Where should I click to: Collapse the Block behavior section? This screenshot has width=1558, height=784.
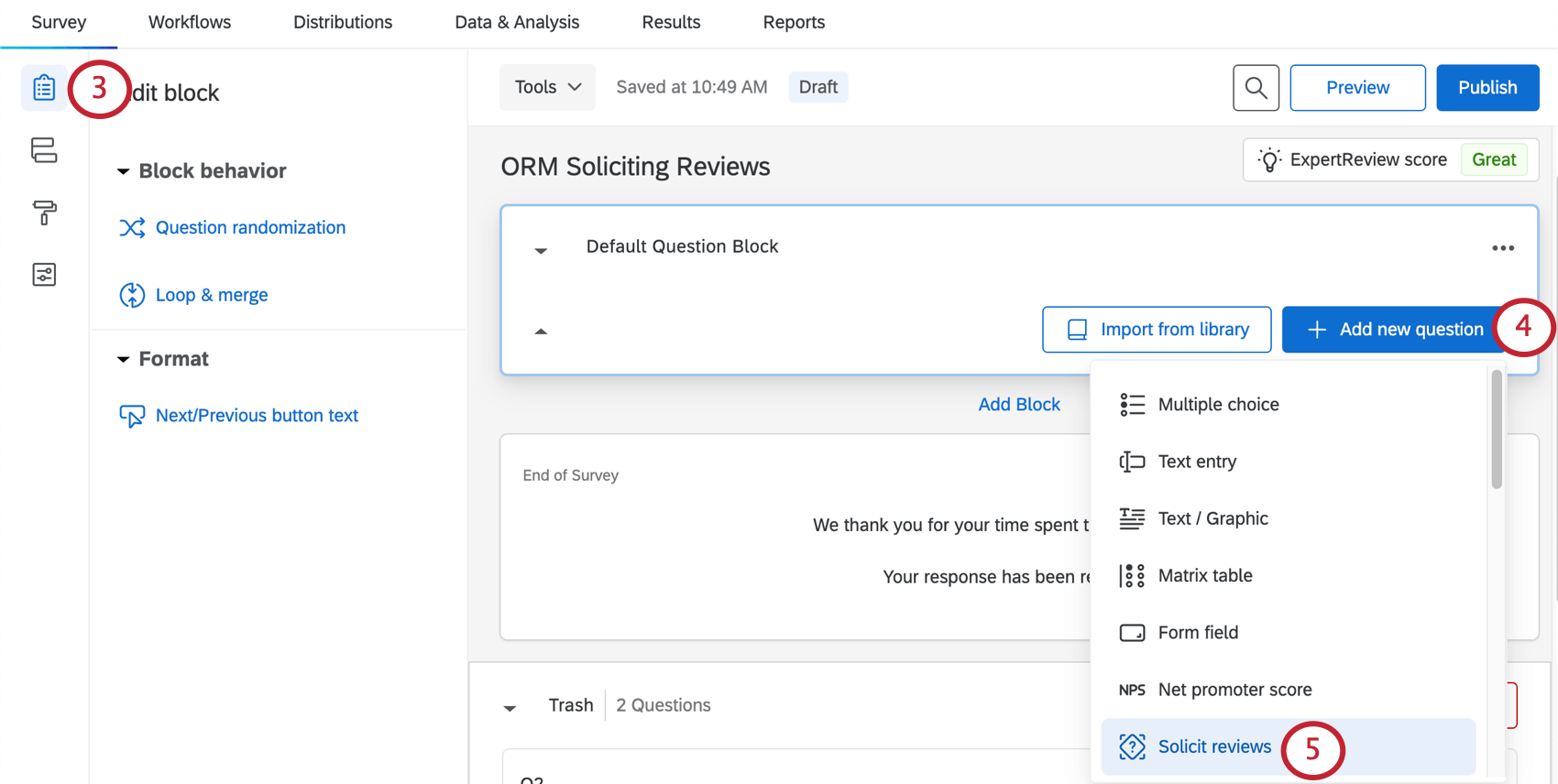pos(124,171)
